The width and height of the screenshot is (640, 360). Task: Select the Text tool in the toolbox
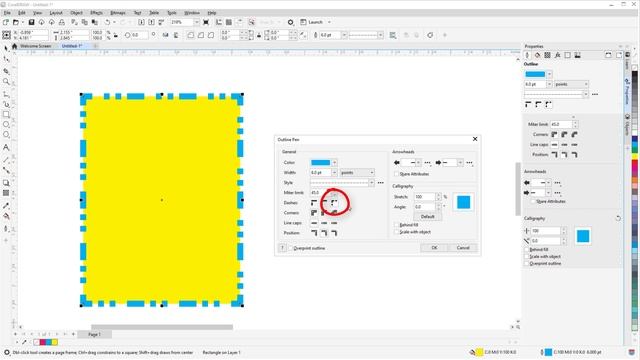coord(6,147)
